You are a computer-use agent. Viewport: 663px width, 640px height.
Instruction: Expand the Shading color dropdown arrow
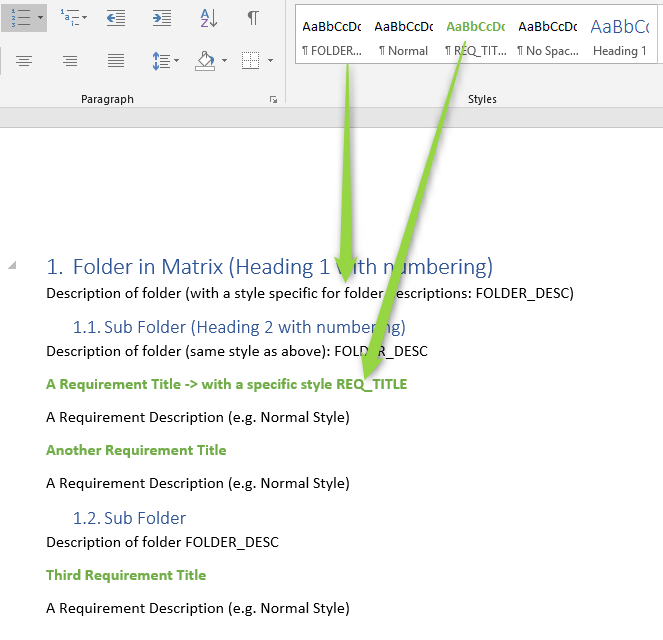point(224,61)
